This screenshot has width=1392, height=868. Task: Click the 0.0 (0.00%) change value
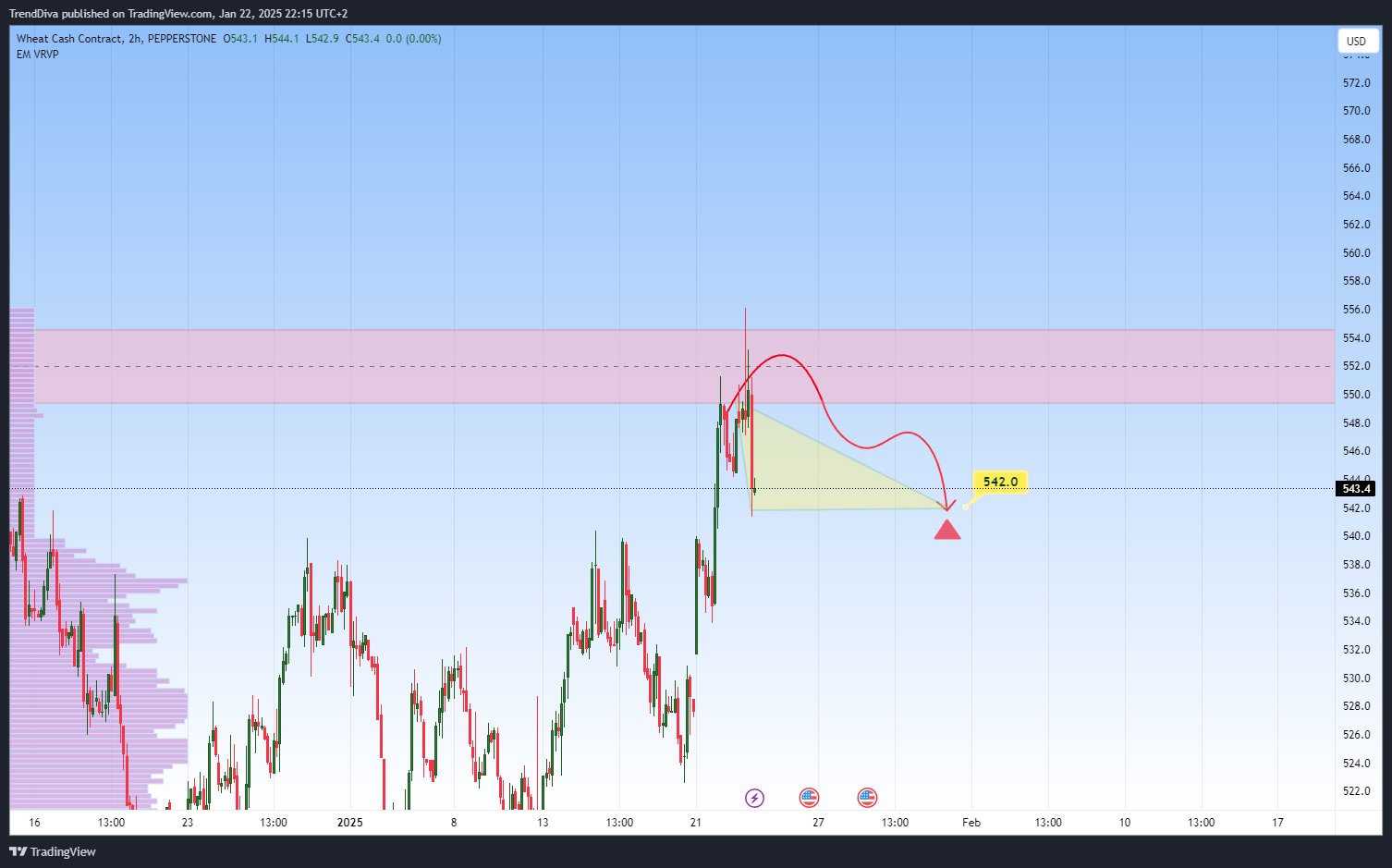tap(413, 39)
